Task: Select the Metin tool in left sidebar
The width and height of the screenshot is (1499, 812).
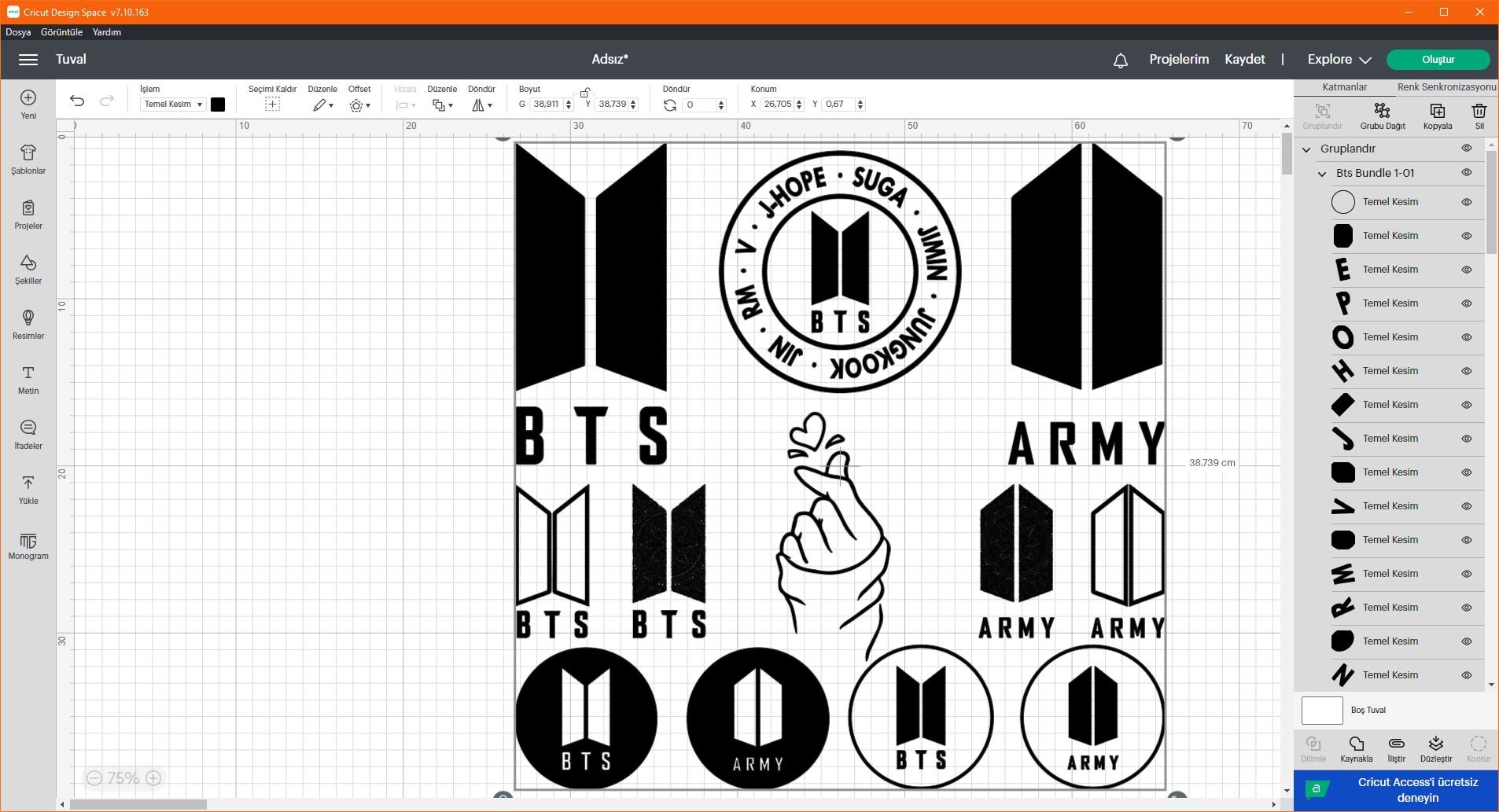Action: 28,380
